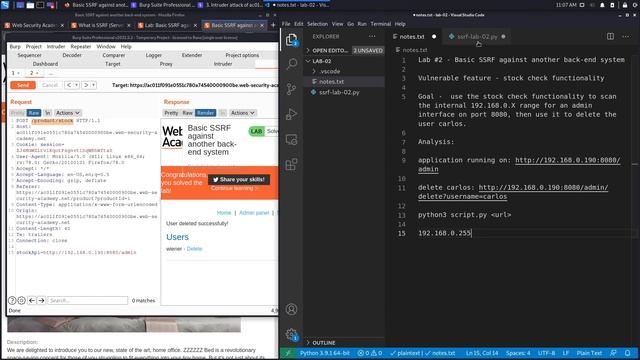640x360 pixels.
Task: Switch Request view to Raw
Action: click(x=34, y=113)
